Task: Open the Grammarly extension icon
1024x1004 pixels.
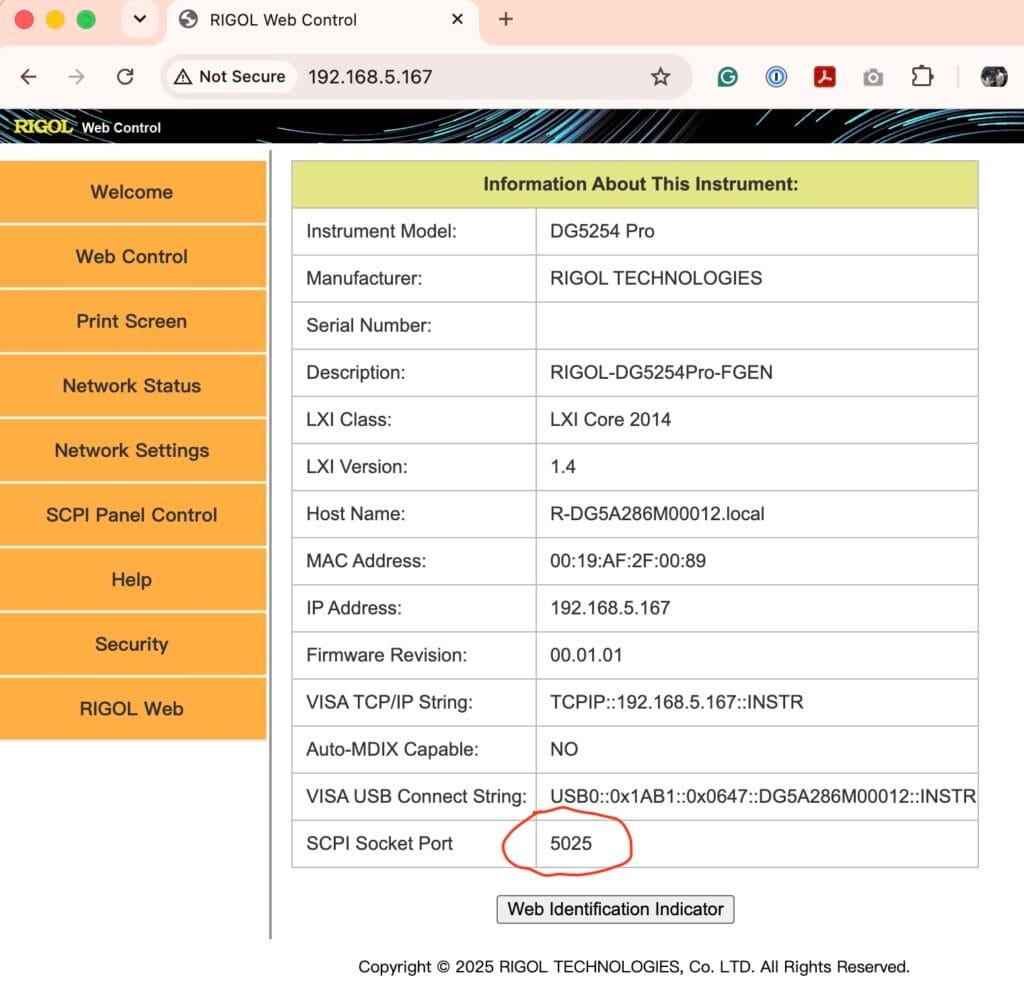Action: click(x=727, y=77)
